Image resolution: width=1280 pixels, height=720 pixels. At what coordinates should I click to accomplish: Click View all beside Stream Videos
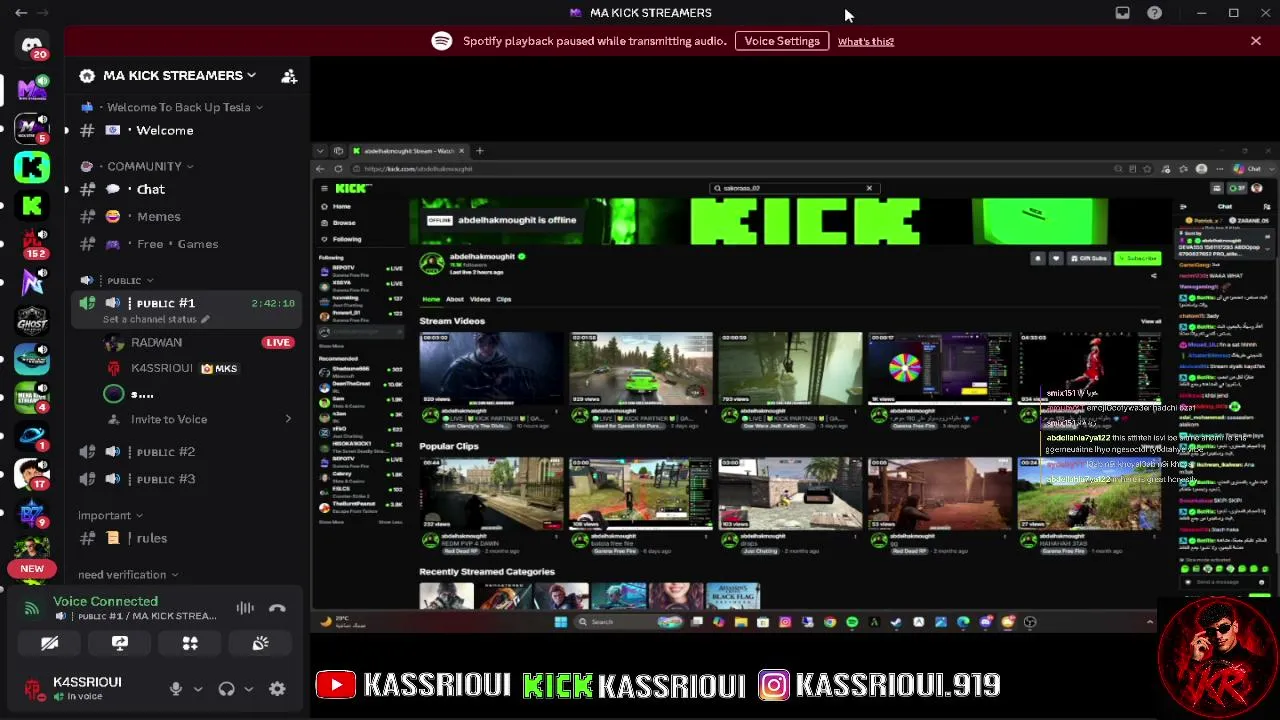coord(1151,321)
